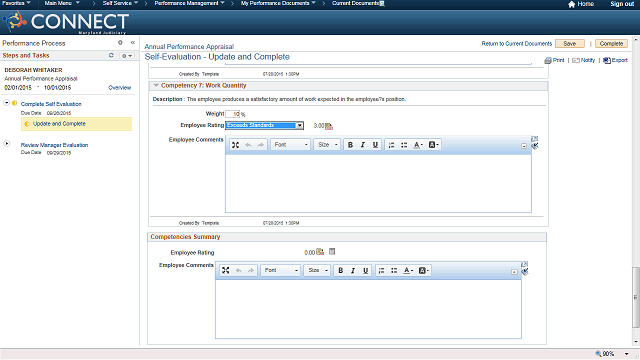640x360 pixels.
Task: Click the refresh icon in Steps and Tasks
Action: pos(111,55)
